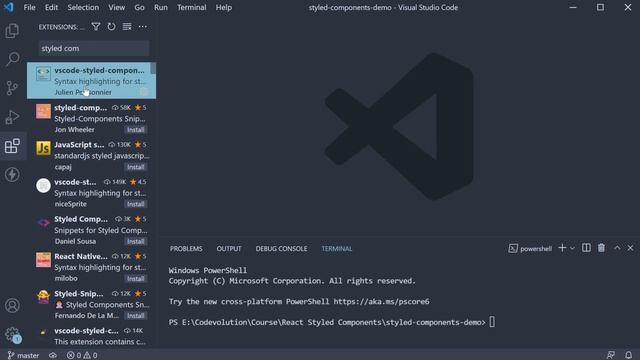
Task: Install Daniel Sousa's Styled Components snippets
Action: [136, 241]
